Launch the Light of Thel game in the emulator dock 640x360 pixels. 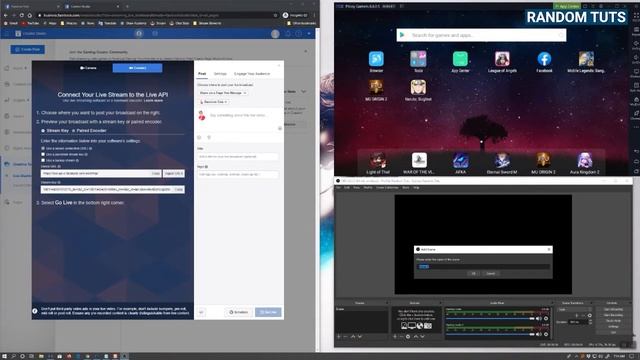[378, 160]
